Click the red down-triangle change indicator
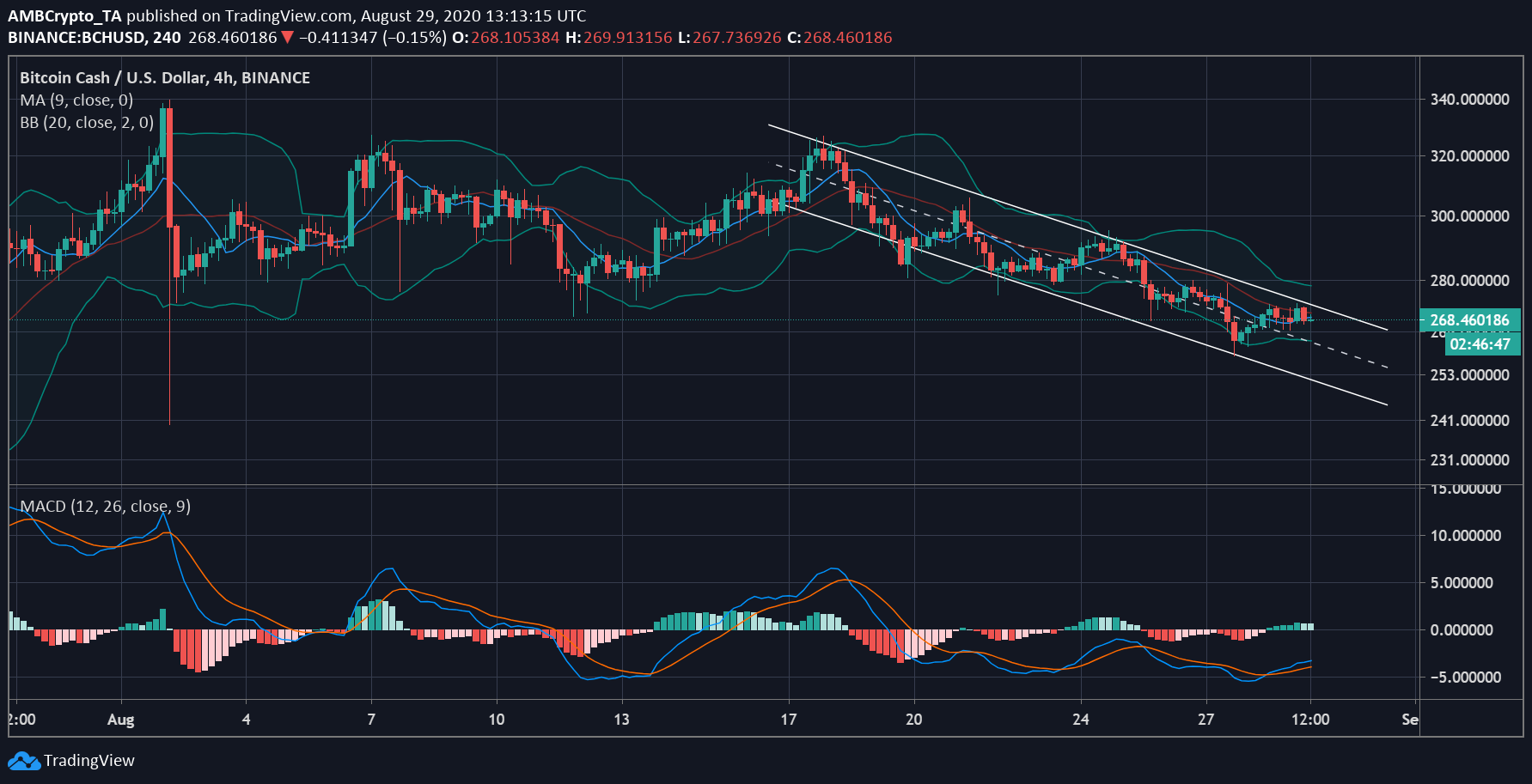The image size is (1532, 784). pos(288,38)
